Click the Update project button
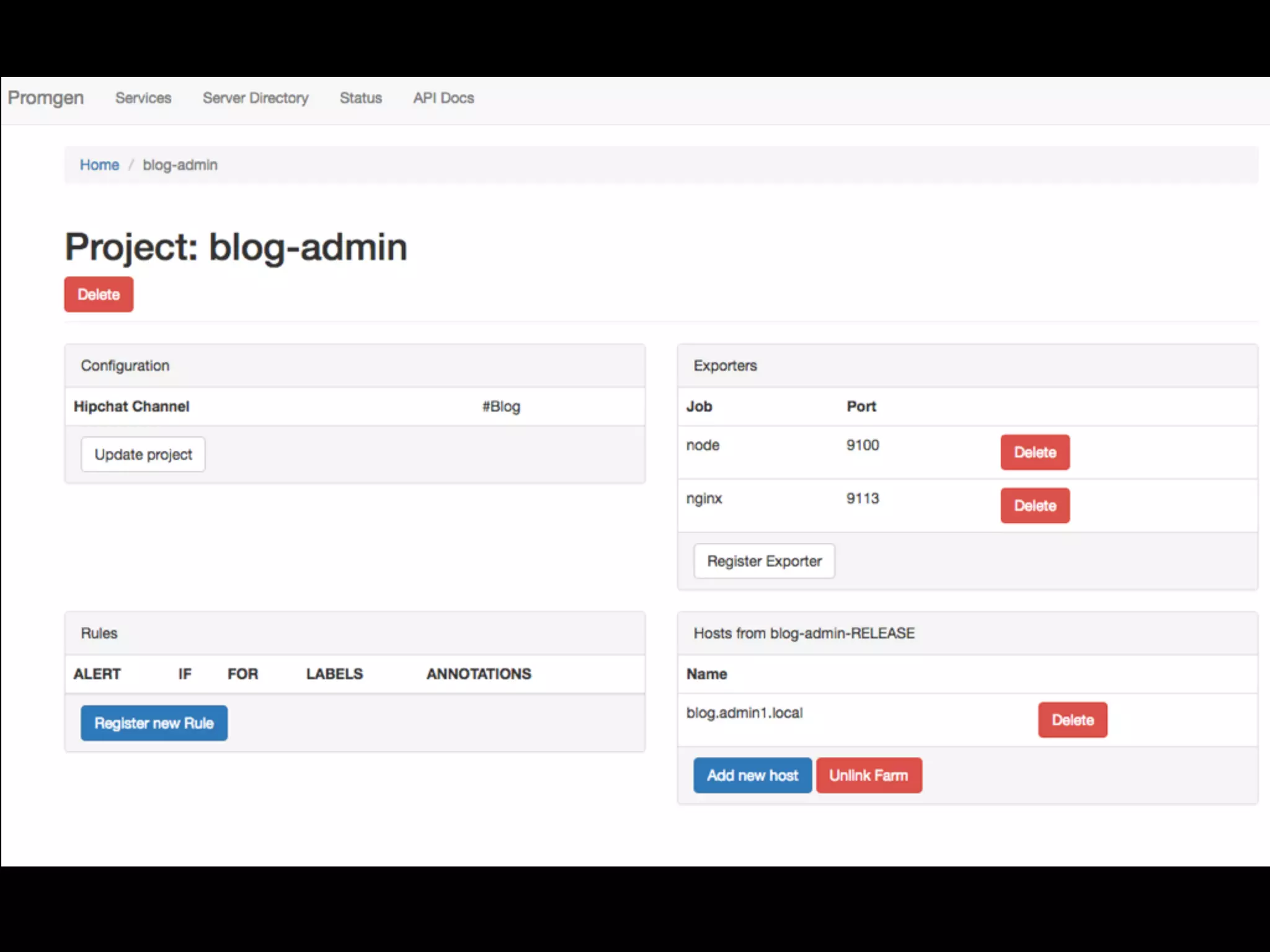The image size is (1270, 952). click(143, 454)
